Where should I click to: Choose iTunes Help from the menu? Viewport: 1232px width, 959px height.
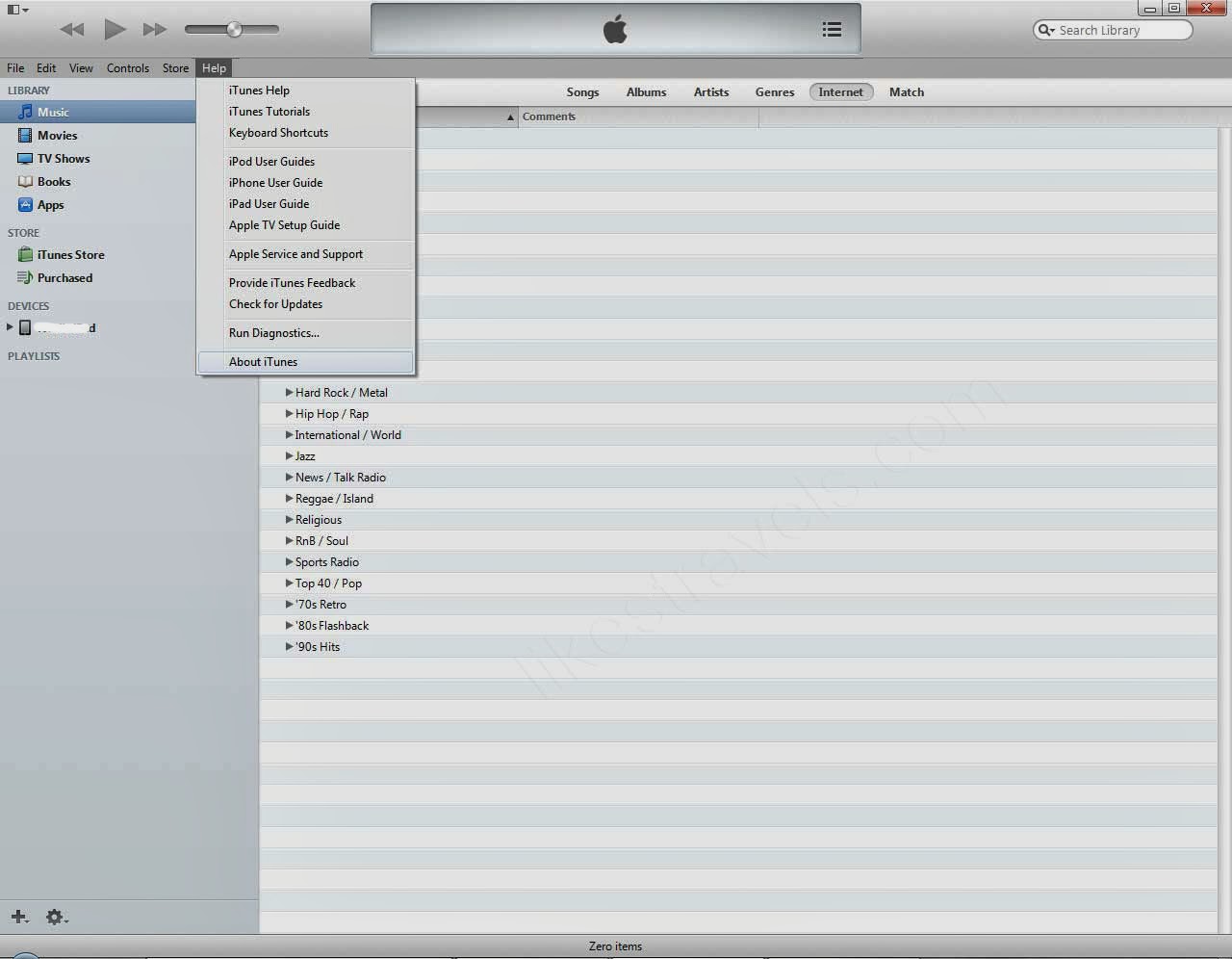click(x=306, y=90)
